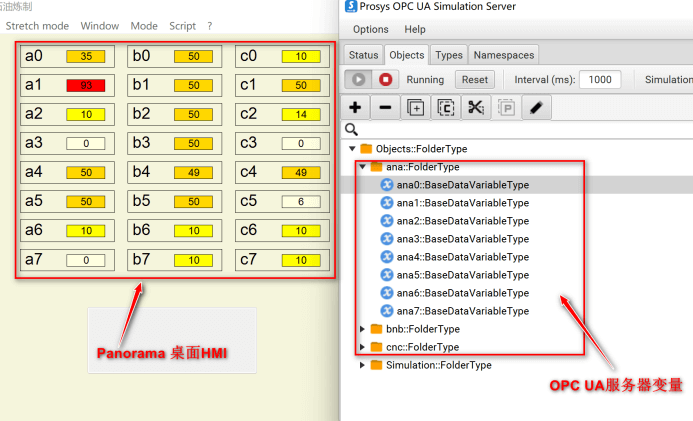This screenshot has width=693, height=421.
Task: Open the Options menu
Action: pos(370,29)
